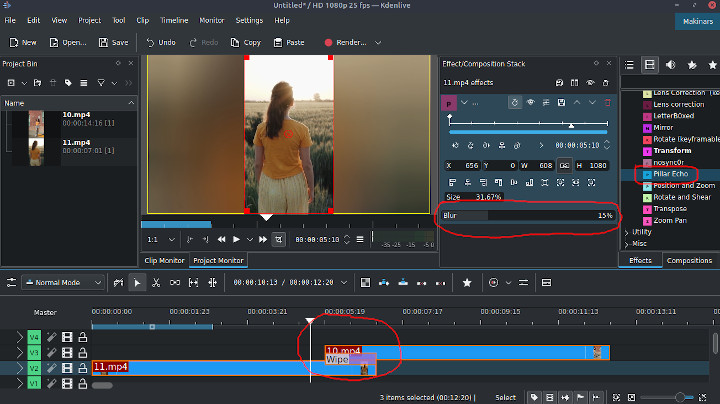Click the Open button
This screenshot has height=404, width=720.
coord(68,43)
